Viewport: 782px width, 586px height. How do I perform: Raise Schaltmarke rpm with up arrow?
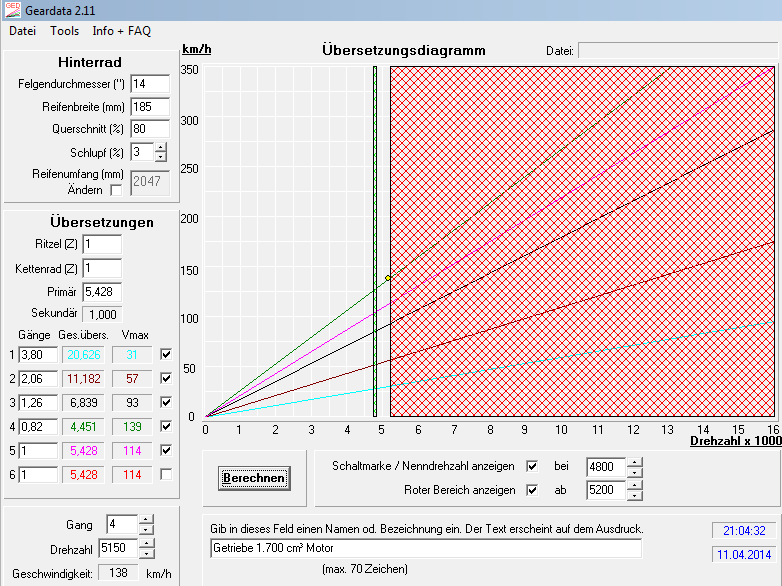[633, 461]
